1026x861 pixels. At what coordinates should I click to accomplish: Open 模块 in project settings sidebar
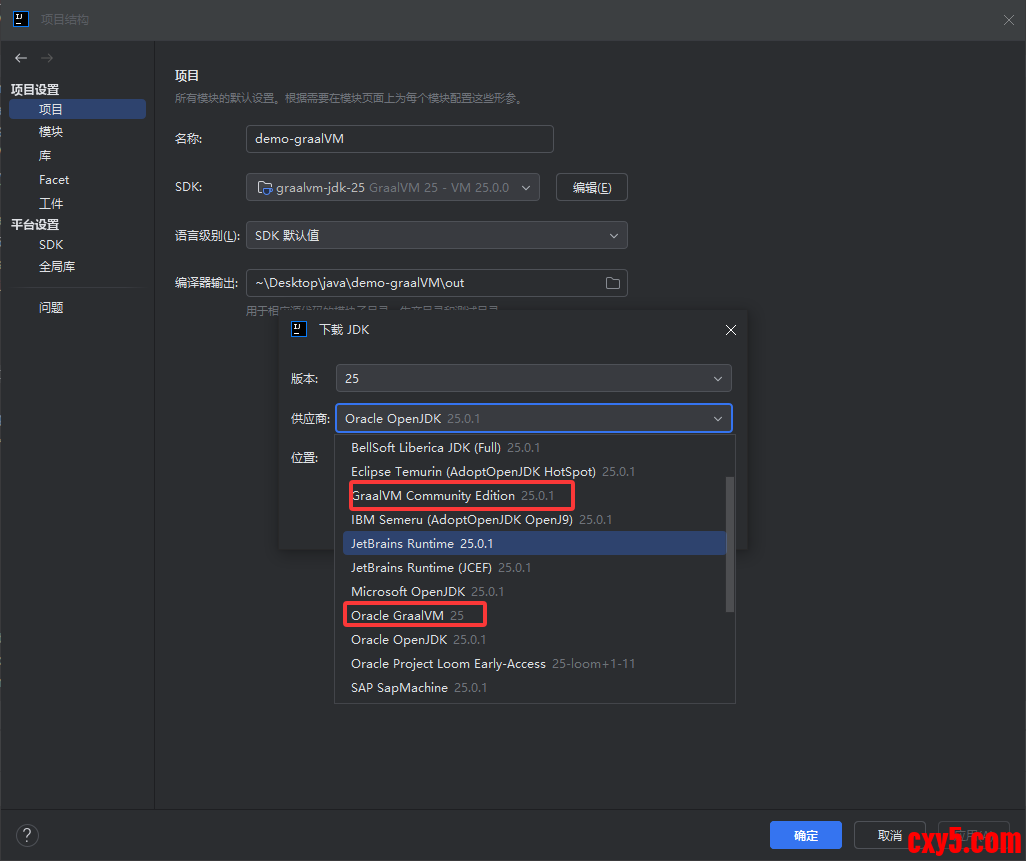coord(51,132)
